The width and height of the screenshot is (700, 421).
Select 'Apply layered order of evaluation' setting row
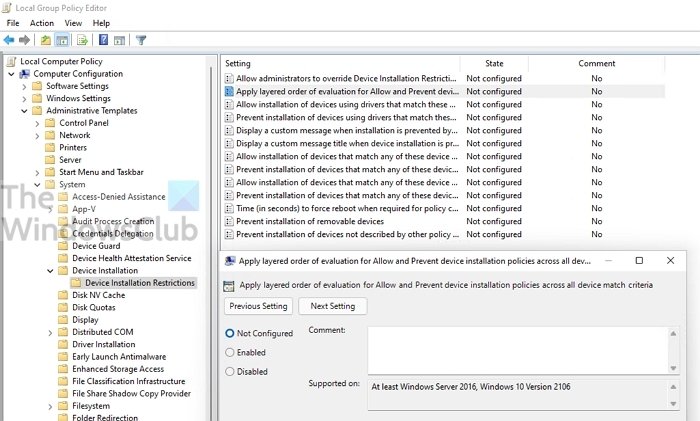(444, 92)
